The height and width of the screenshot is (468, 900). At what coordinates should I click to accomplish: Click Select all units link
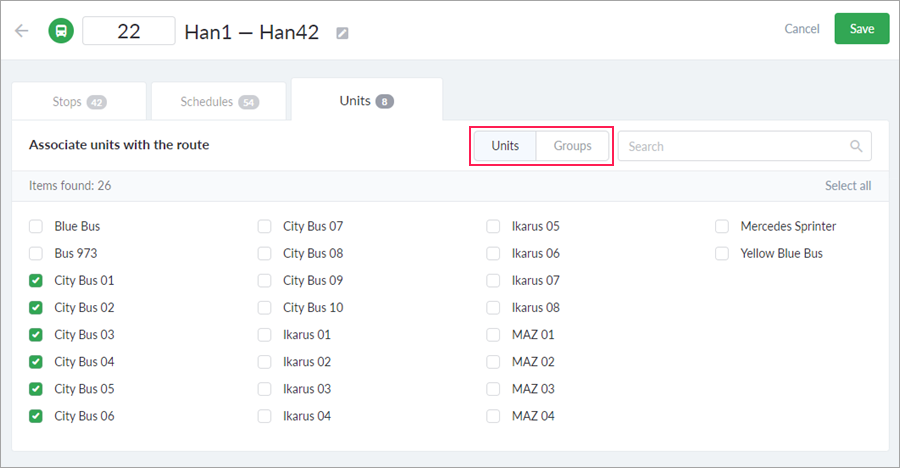coord(848,185)
